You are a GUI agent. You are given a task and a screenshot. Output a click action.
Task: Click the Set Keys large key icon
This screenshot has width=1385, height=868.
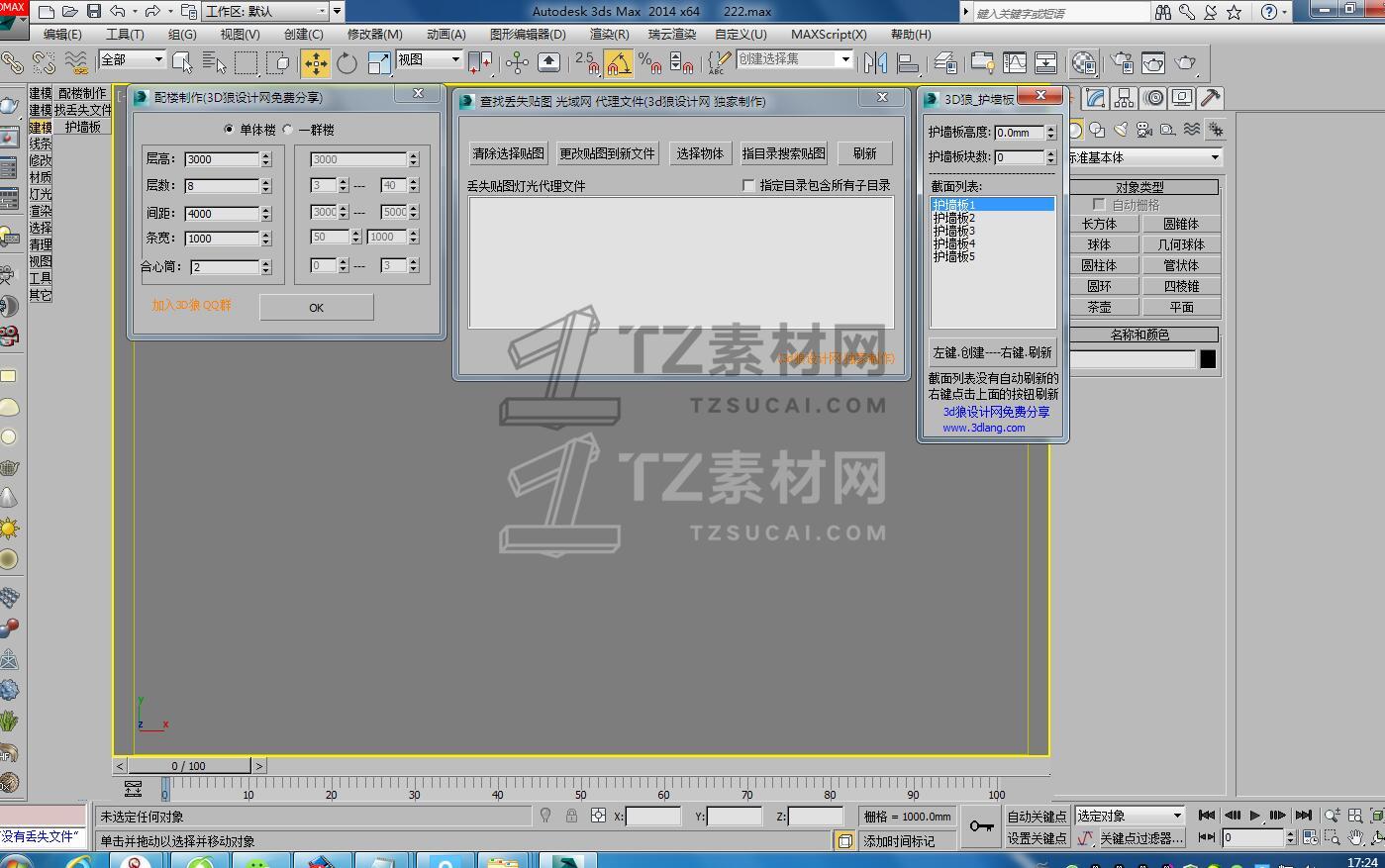pyautogui.click(x=981, y=826)
